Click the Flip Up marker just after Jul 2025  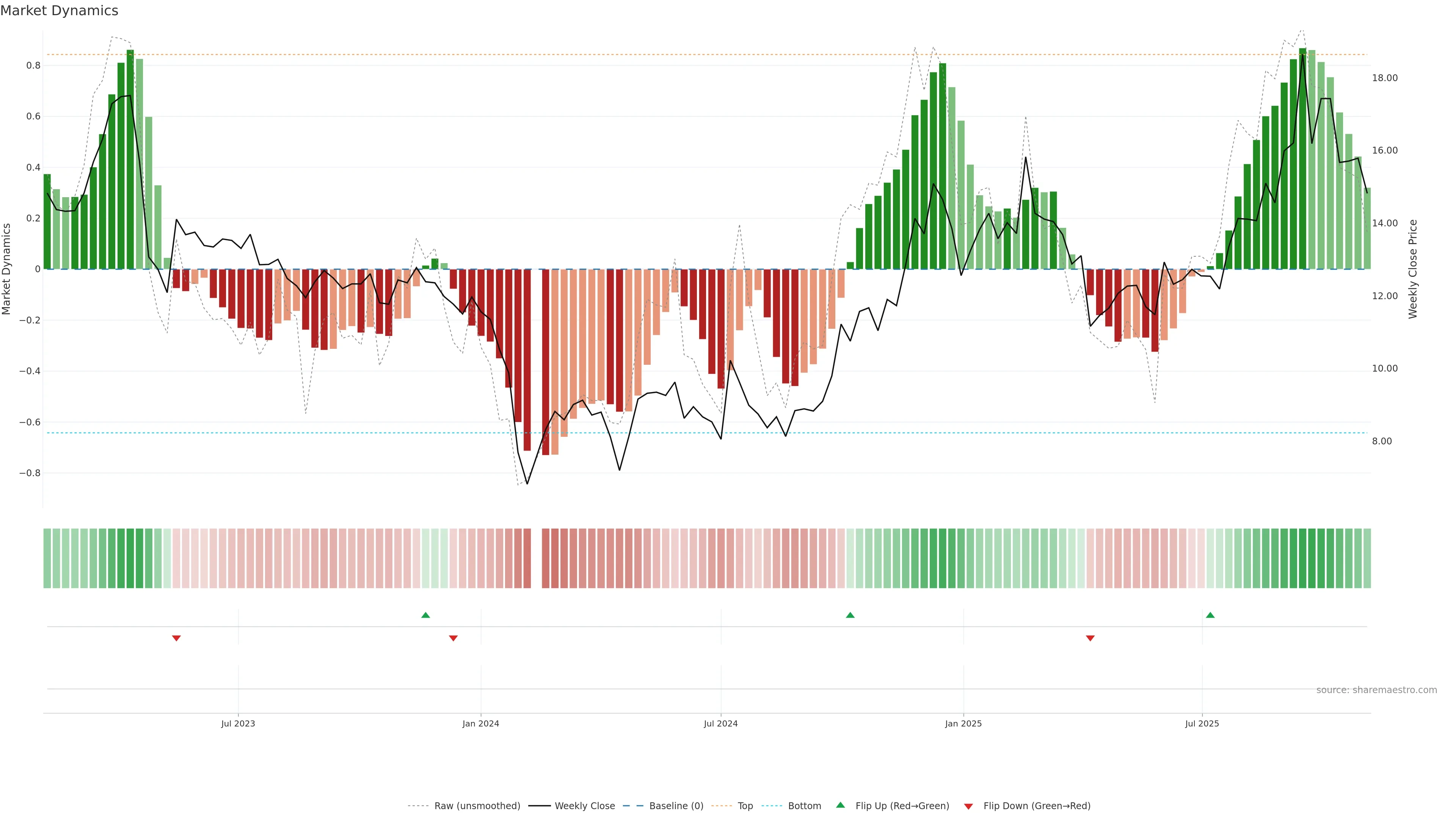coord(1210,615)
